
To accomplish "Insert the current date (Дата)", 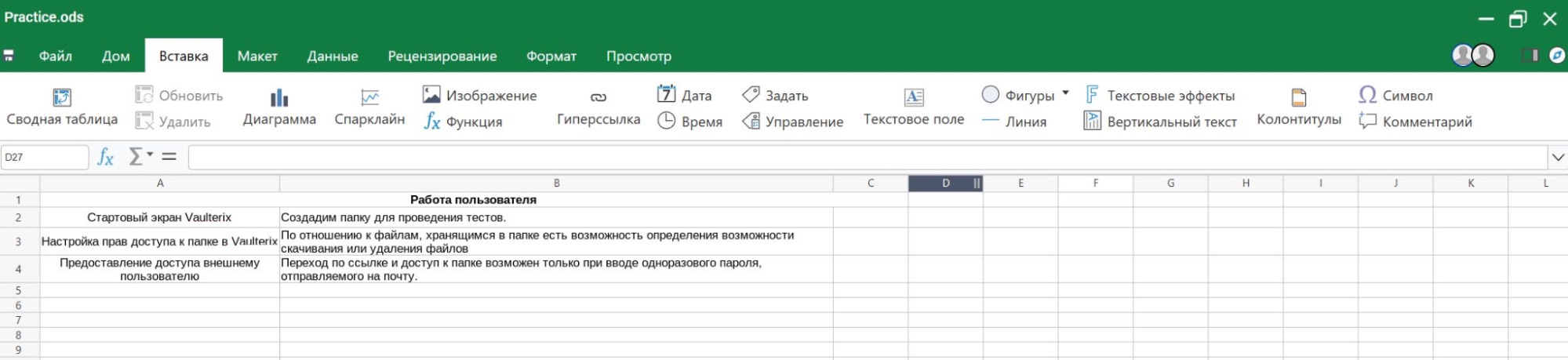I will 684,96.
